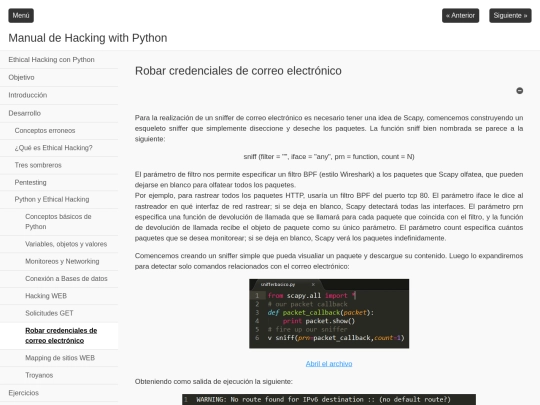Screen dimensions: 540x405
Task: Select Pentesting in sidebar
Action: click(59, 183)
